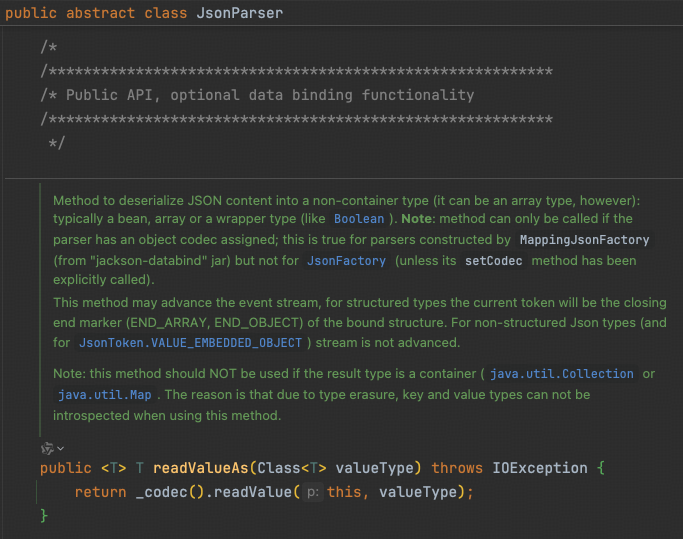Open JsonToken.VALUE_EMBEDDED_OBJECT reference
Screen dimensions: 683x539
(x=189, y=343)
